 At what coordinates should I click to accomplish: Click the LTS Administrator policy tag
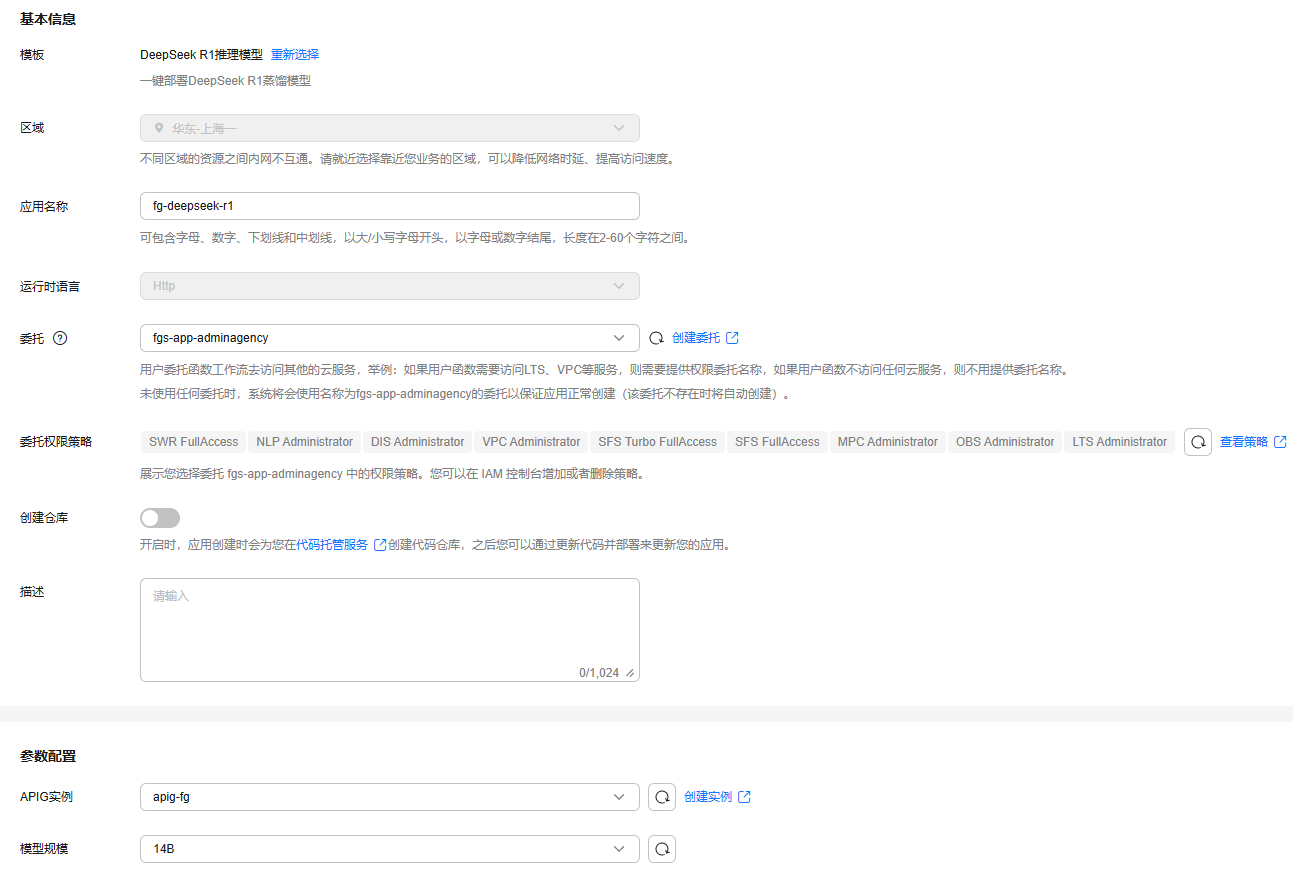(x=1120, y=442)
